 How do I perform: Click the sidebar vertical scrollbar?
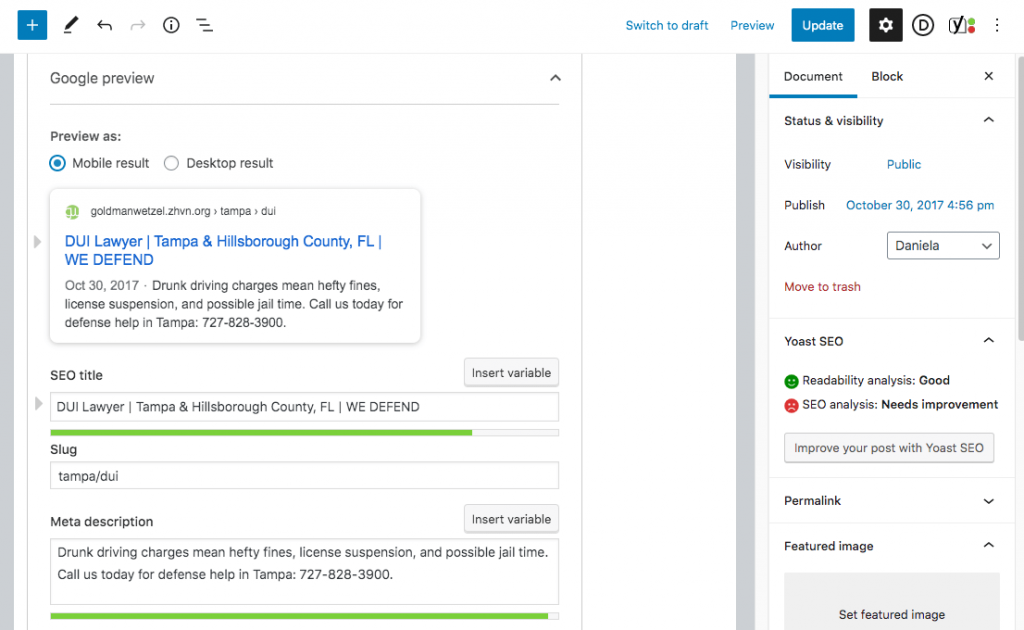(x=1020, y=198)
